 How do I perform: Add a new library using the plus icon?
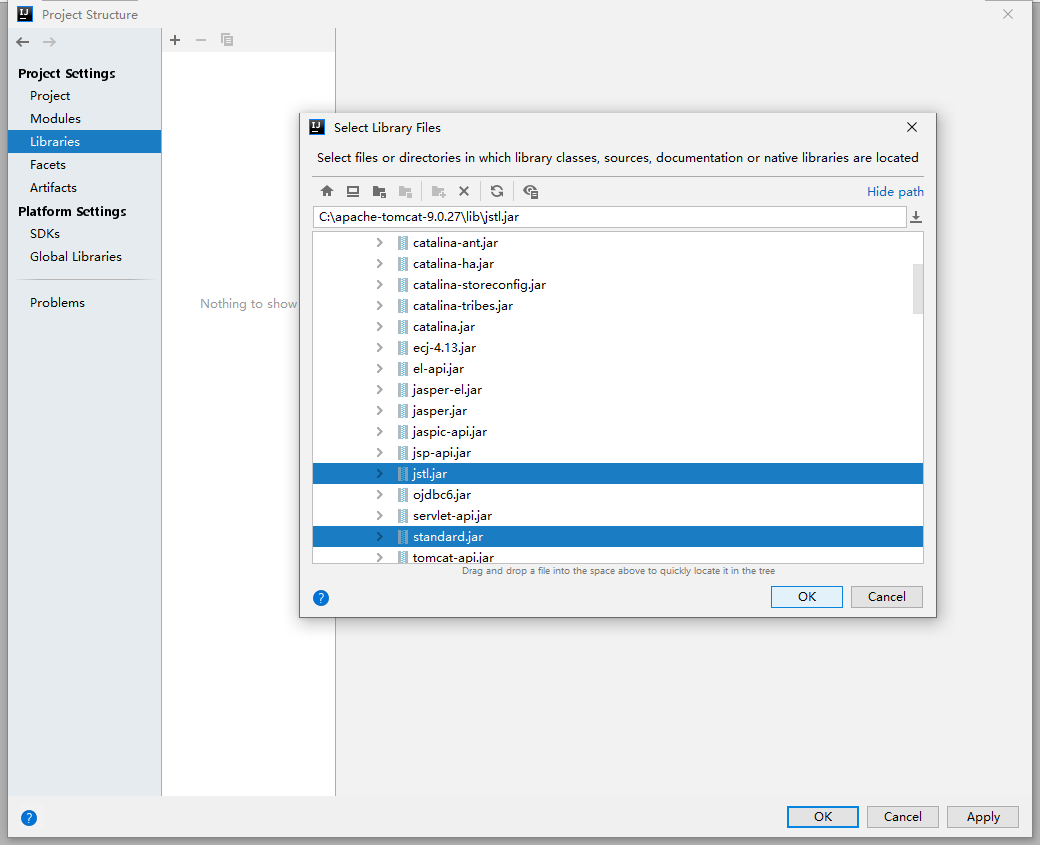175,40
